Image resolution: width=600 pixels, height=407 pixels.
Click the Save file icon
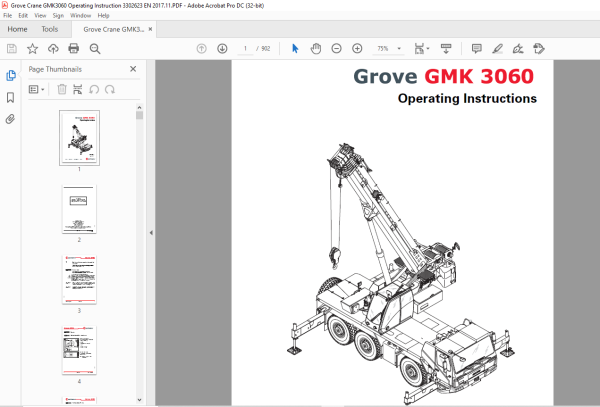(x=12, y=49)
